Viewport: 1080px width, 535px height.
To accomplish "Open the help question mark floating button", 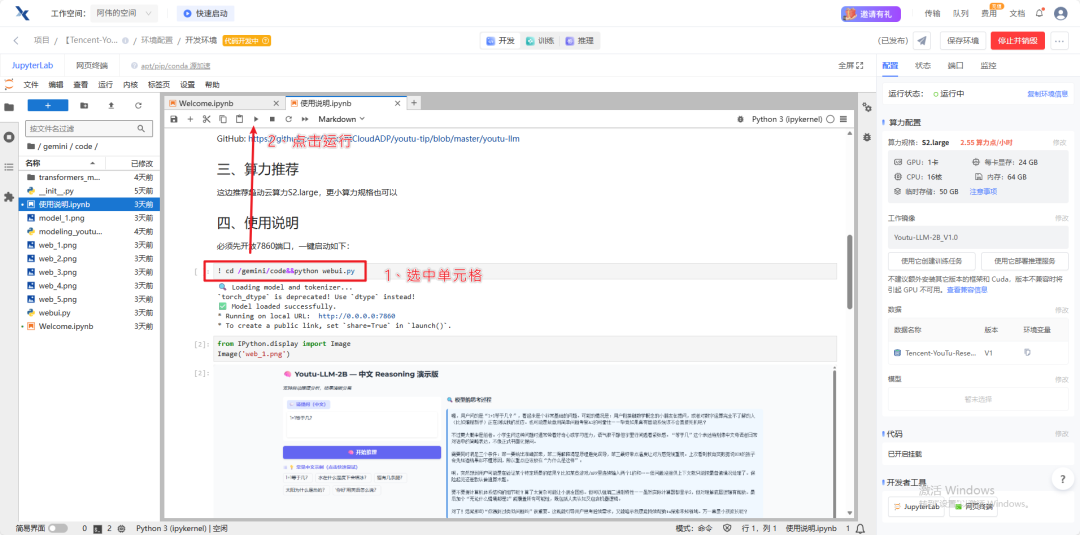I will click(x=1062, y=479).
